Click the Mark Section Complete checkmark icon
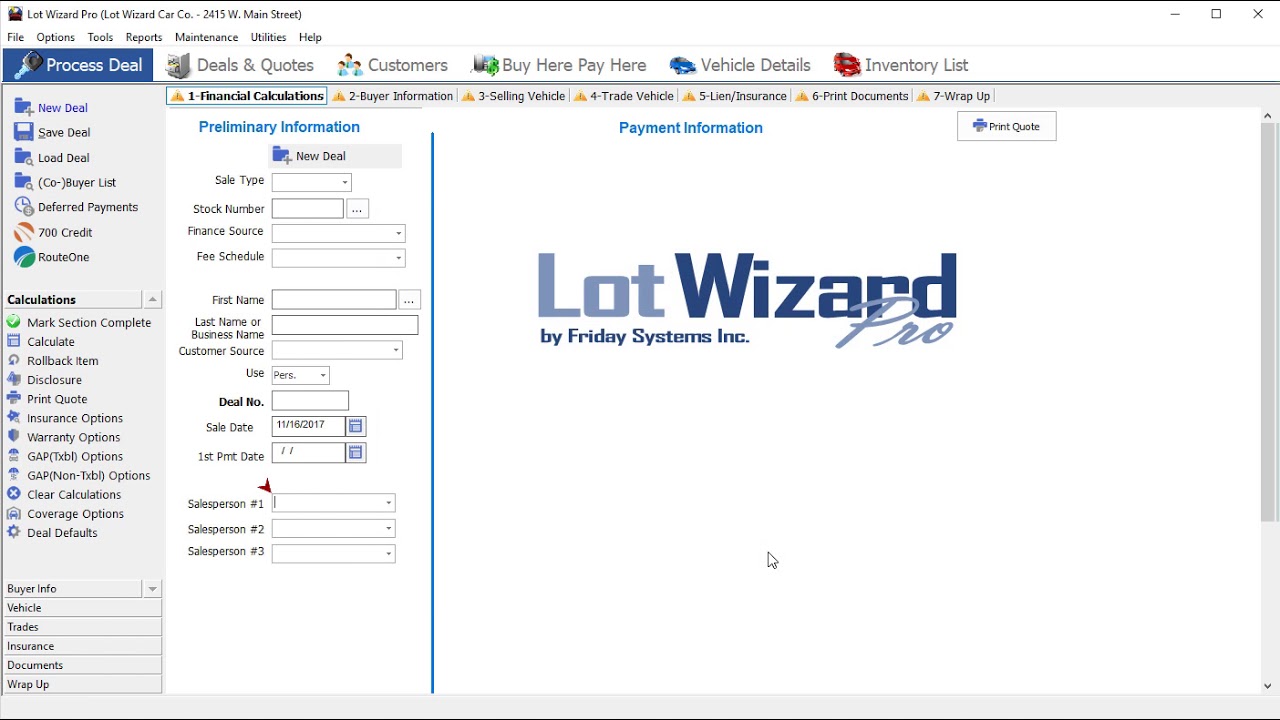Viewport: 1280px width, 720px height. [x=14, y=322]
